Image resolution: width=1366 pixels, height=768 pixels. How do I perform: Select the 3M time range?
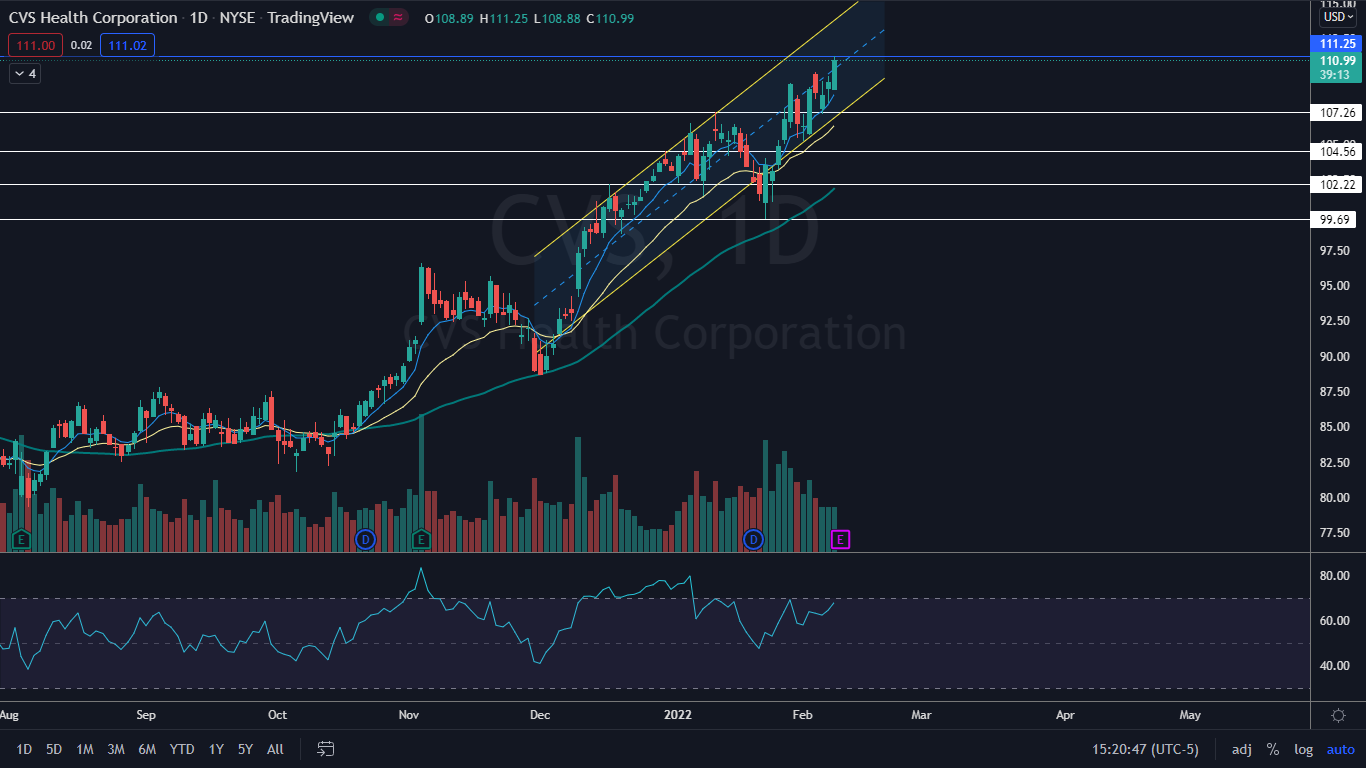(x=116, y=749)
